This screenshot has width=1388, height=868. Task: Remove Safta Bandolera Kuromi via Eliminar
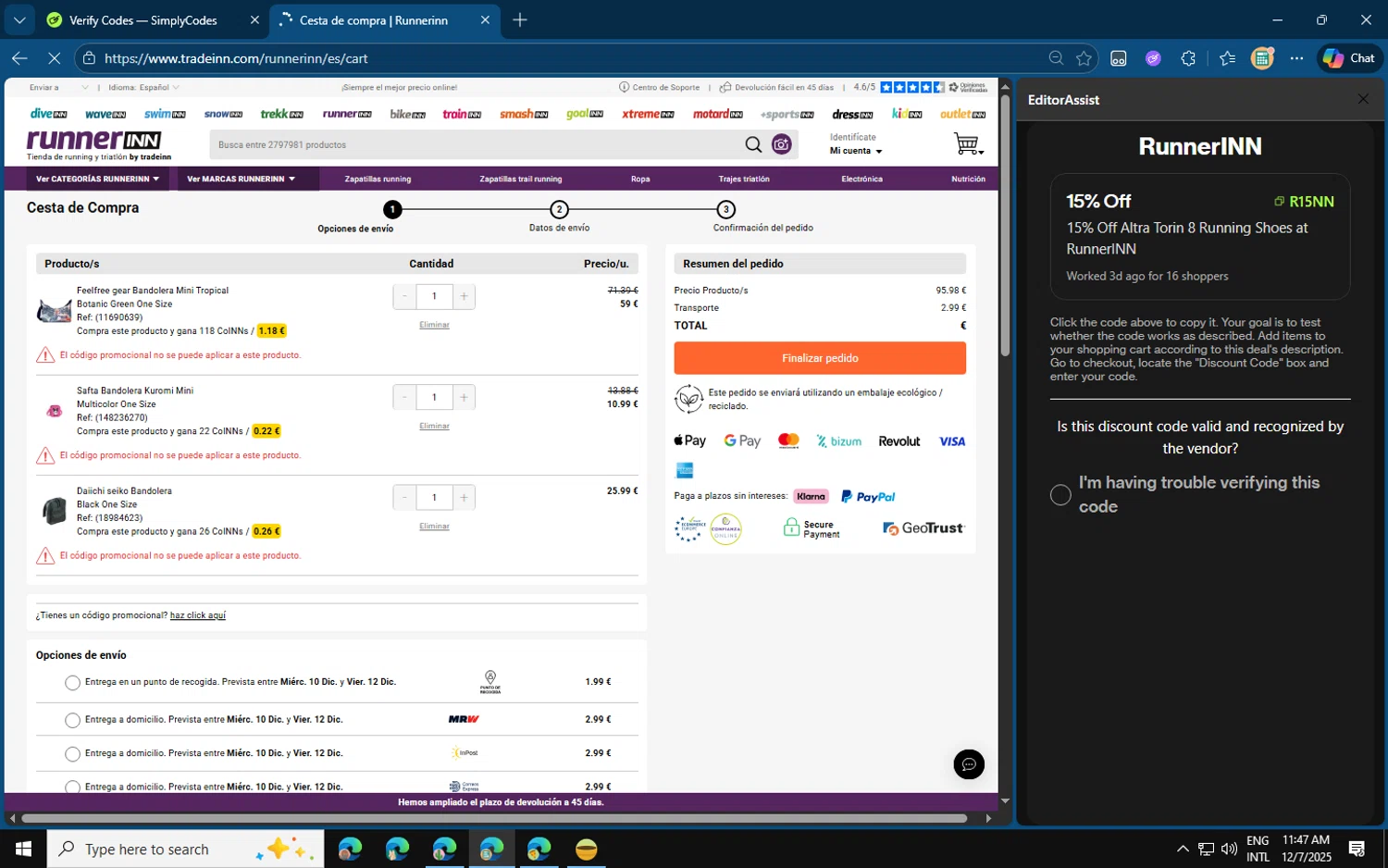(434, 427)
